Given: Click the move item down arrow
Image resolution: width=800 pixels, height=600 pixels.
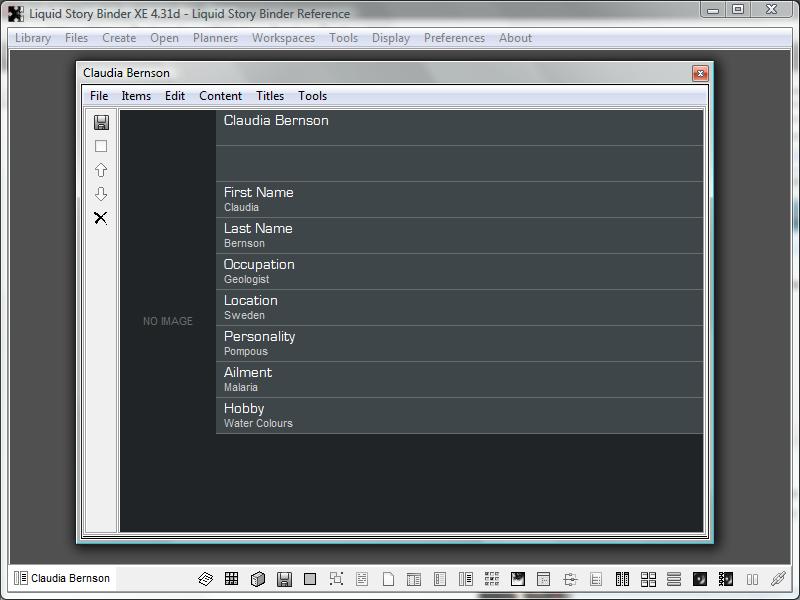Looking at the screenshot, I should click(x=101, y=194).
